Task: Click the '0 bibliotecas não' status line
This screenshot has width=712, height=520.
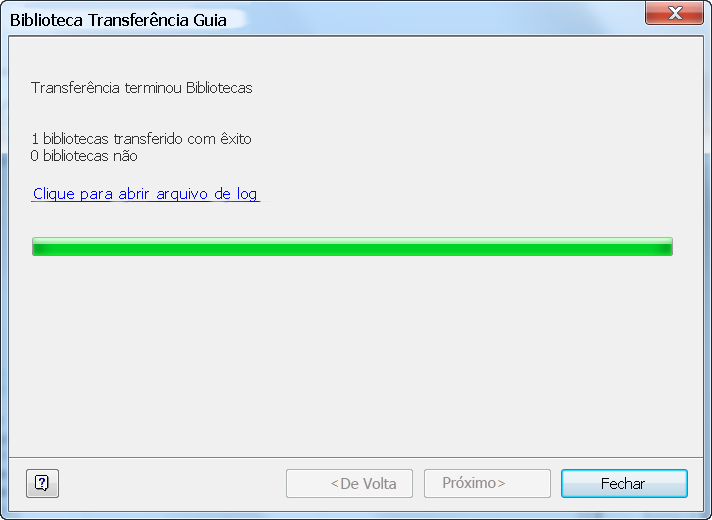Action: click(84, 156)
